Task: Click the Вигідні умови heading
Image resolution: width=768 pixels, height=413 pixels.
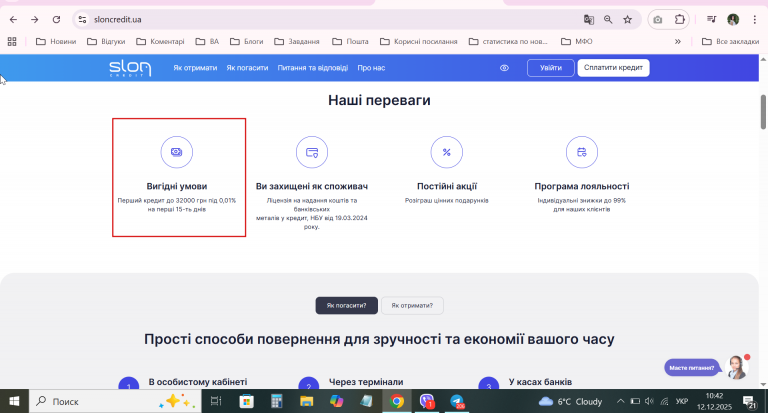Action: [x=177, y=186]
